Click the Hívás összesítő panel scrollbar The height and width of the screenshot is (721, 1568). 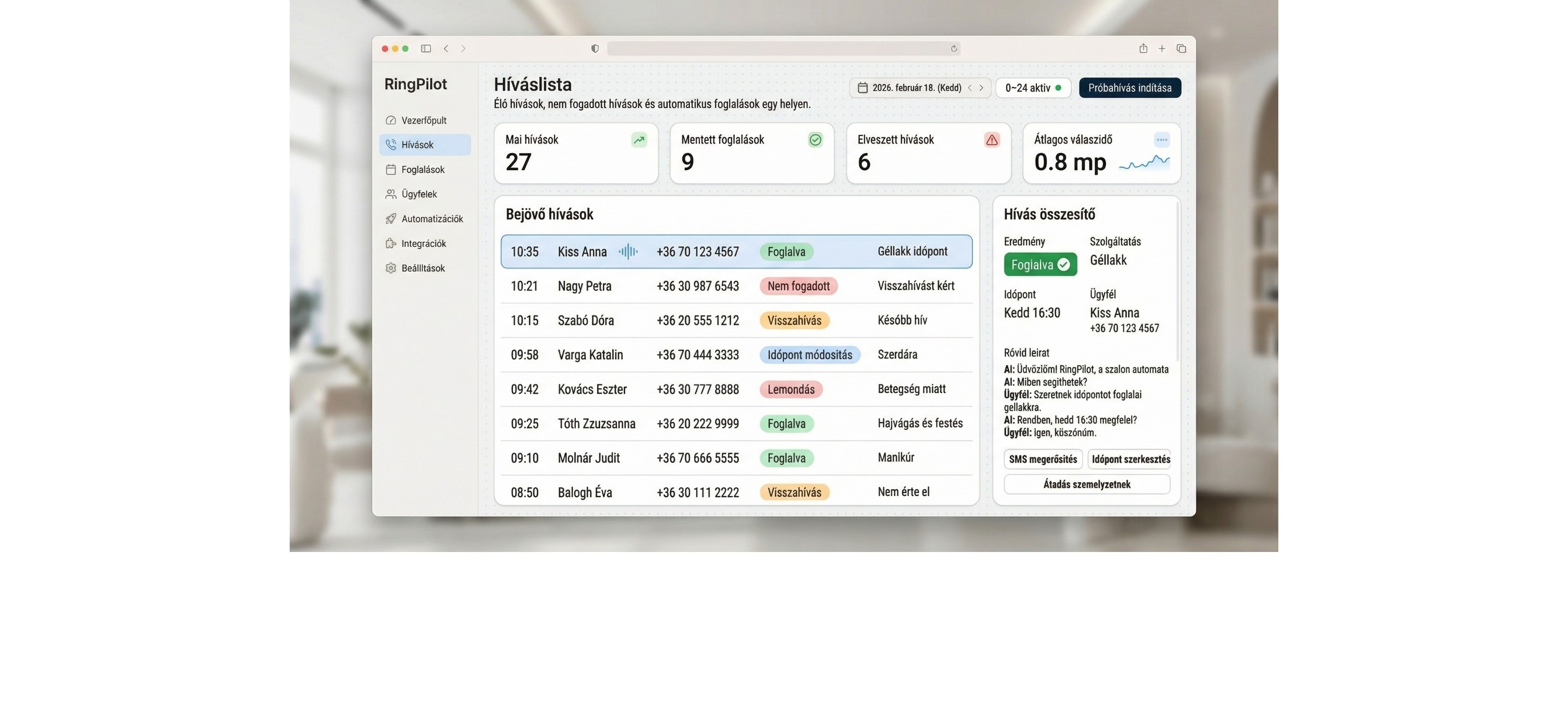(x=1178, y=282)
